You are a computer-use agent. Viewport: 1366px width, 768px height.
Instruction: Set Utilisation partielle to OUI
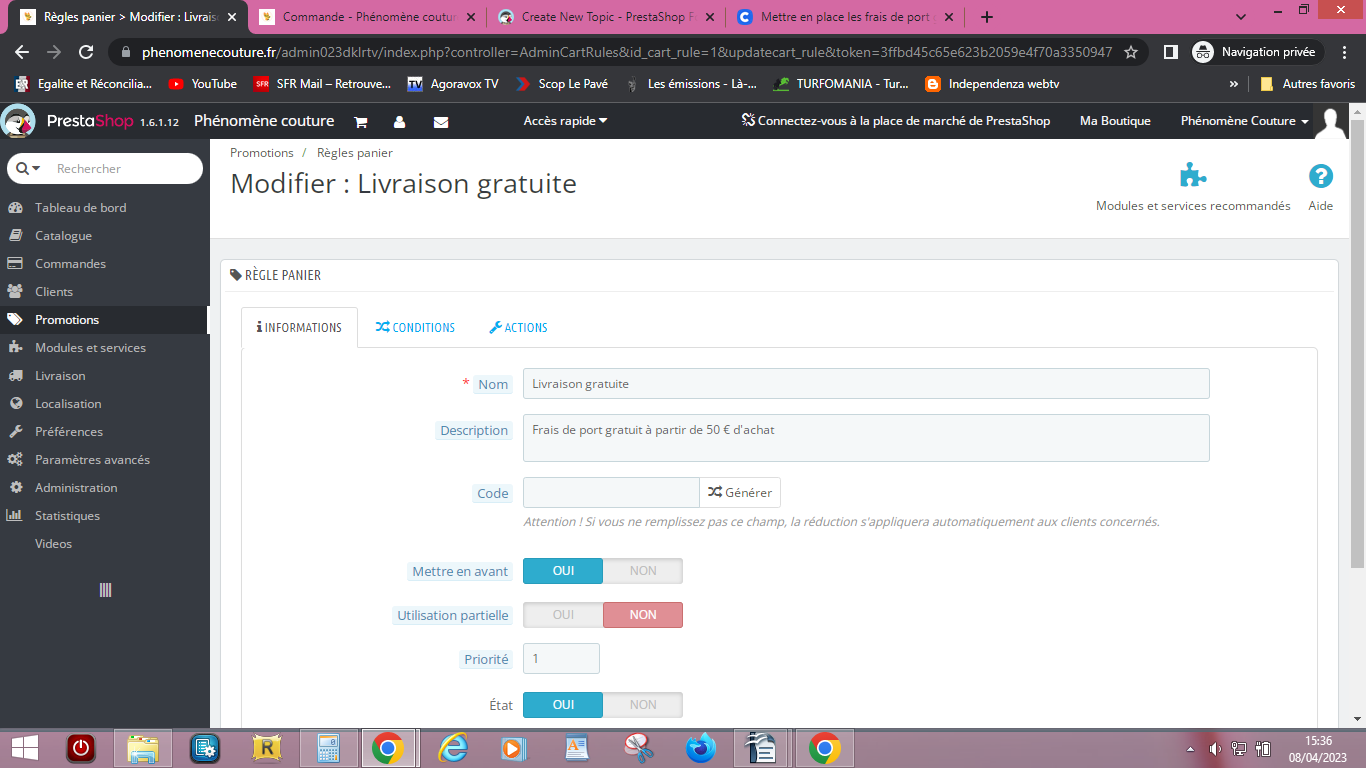563,615
